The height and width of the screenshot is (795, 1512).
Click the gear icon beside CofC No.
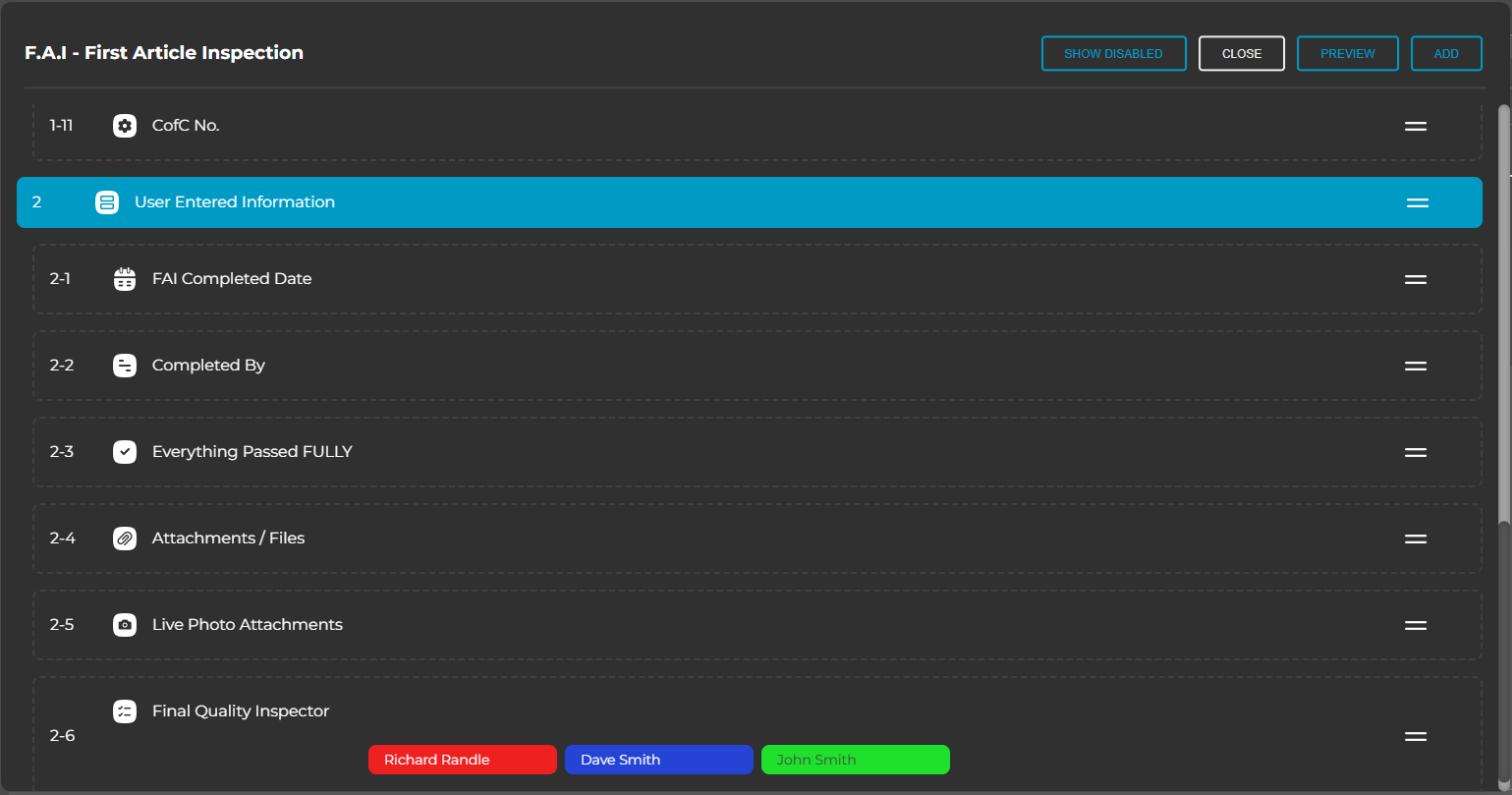point(125,126)
